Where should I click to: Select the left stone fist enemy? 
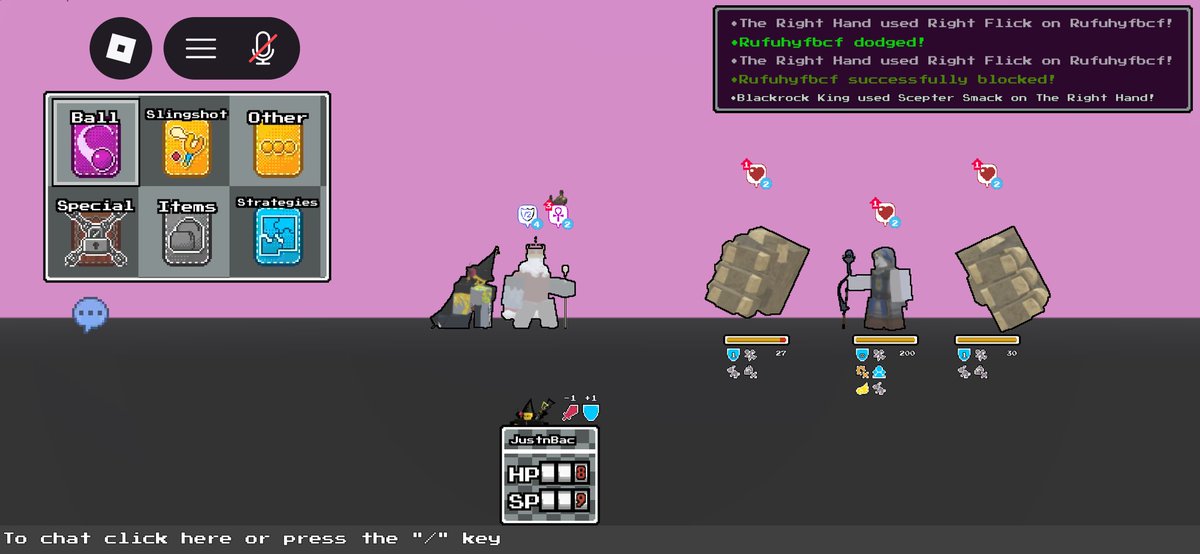755,273
